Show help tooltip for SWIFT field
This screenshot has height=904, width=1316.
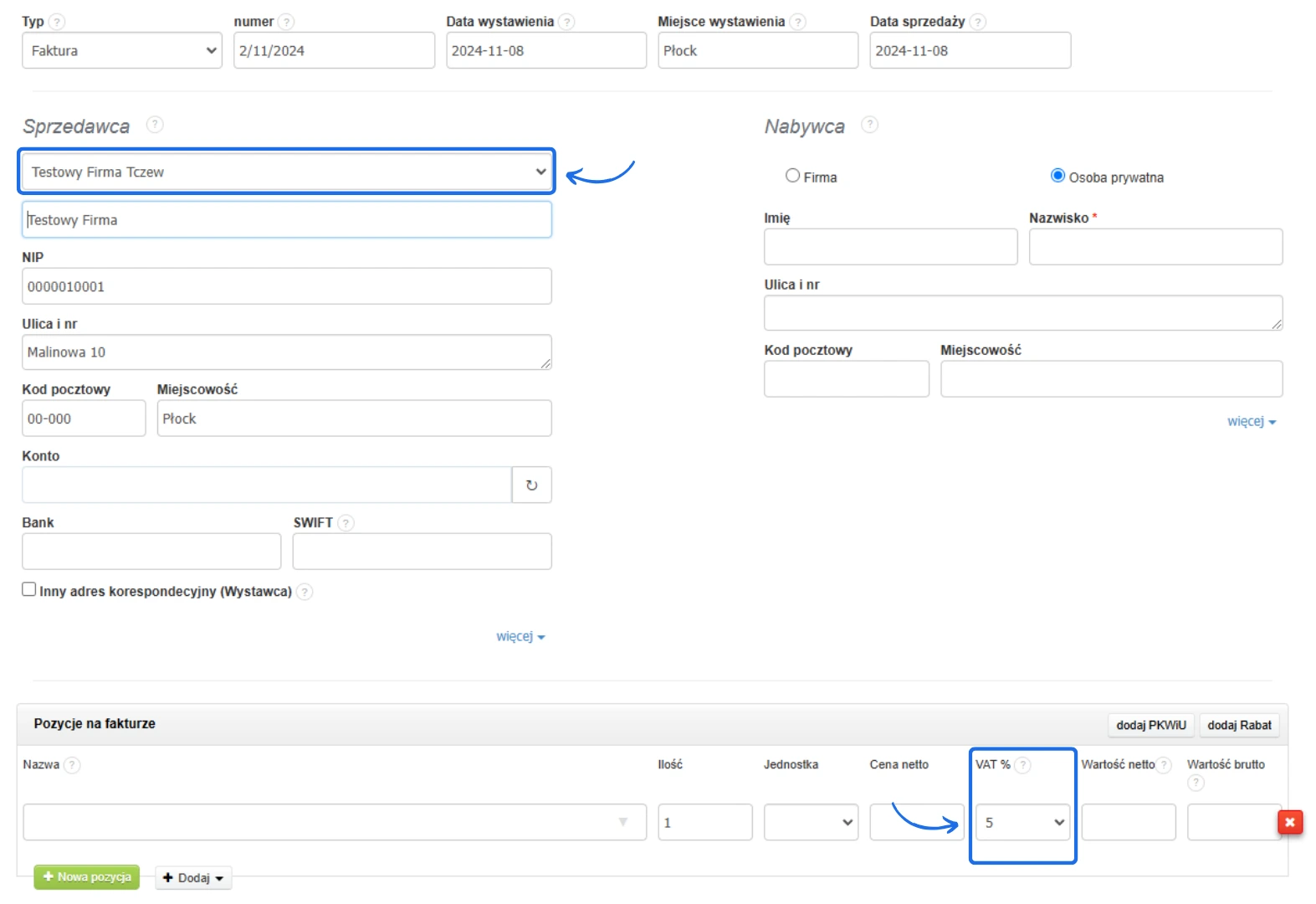(x=346, y=523)
